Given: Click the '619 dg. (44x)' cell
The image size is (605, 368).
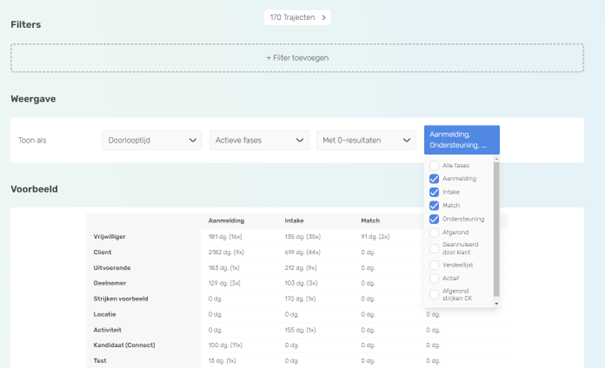Looking at the screenshot, I should click(x=302, y=252).
